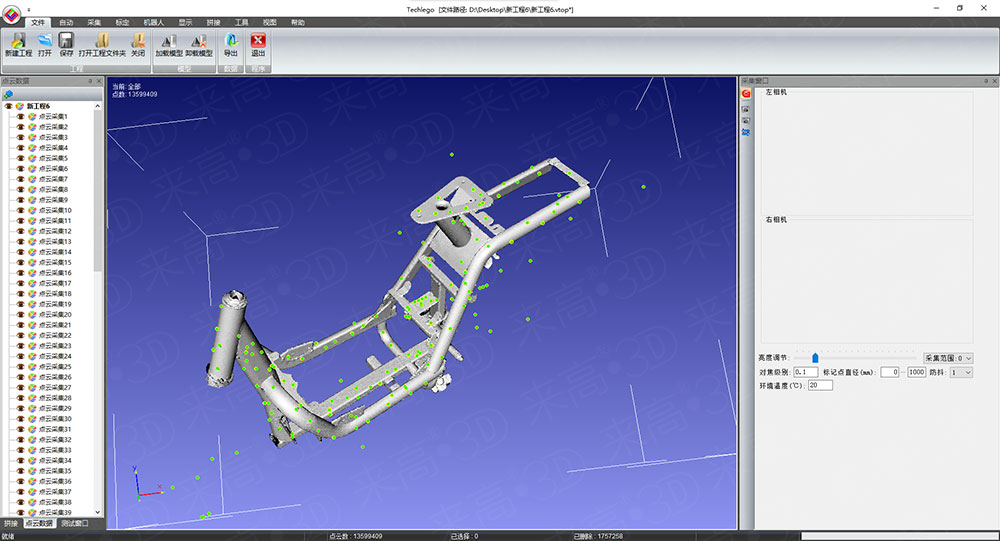Toggle the eye icon for 新工程6
Image resolution: width=1000 pixels, height=541 pixels.
[x=9, y=106]
